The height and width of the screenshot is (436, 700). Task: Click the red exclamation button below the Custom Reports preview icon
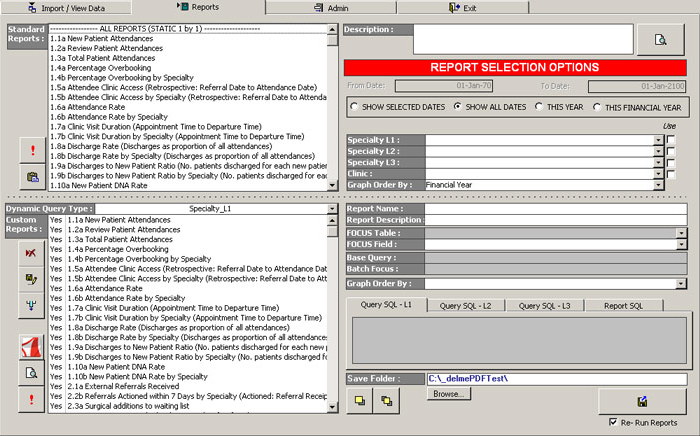click(31, 399)
